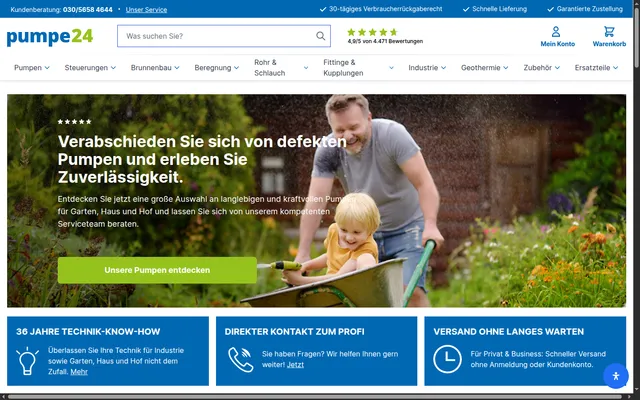Expand the Rohr & Schlauch chevron
Image resolution: width=640 pixels, height=400 pixels.
click(x=306, y=68)
